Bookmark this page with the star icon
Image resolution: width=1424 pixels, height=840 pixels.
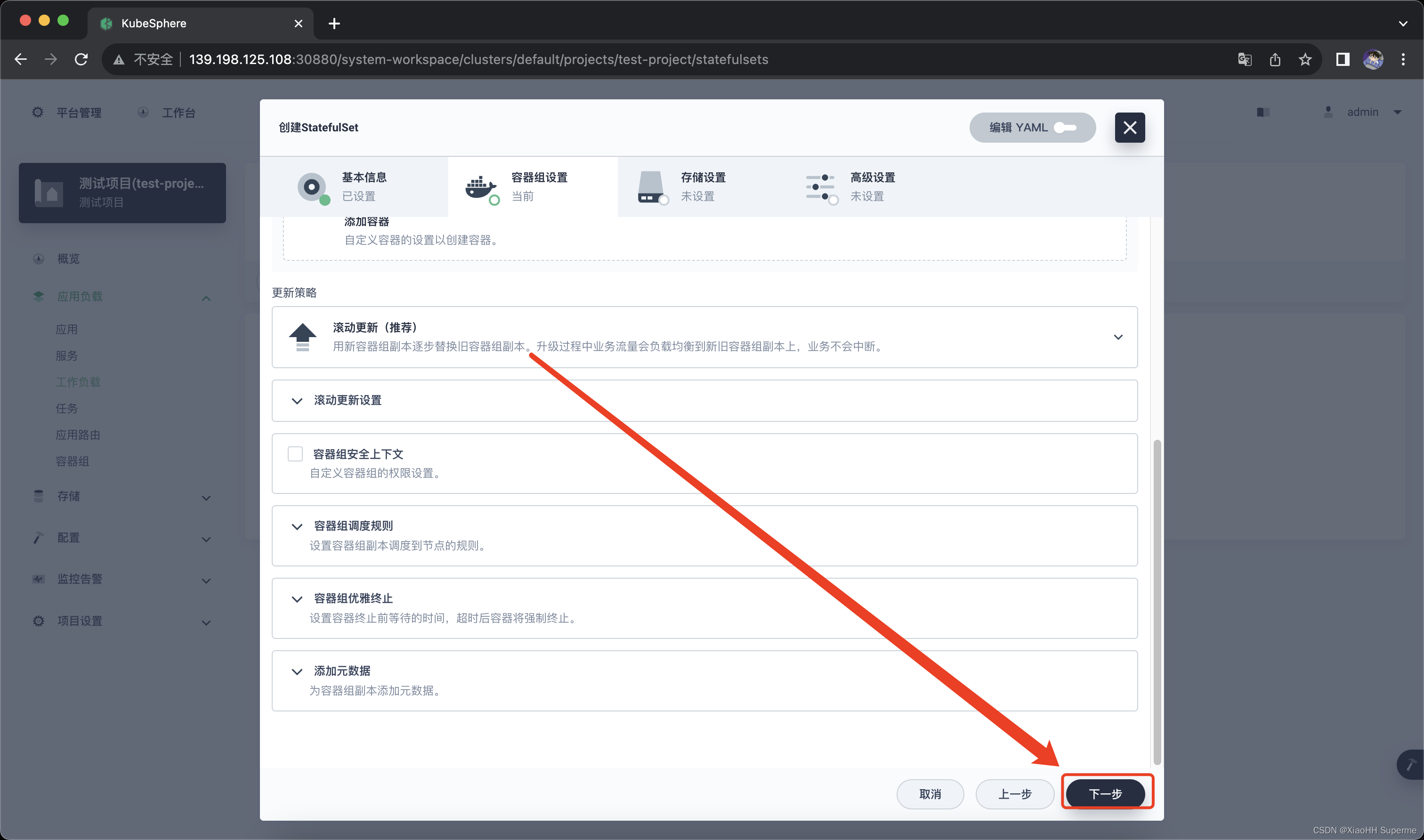pos(1305,59)
